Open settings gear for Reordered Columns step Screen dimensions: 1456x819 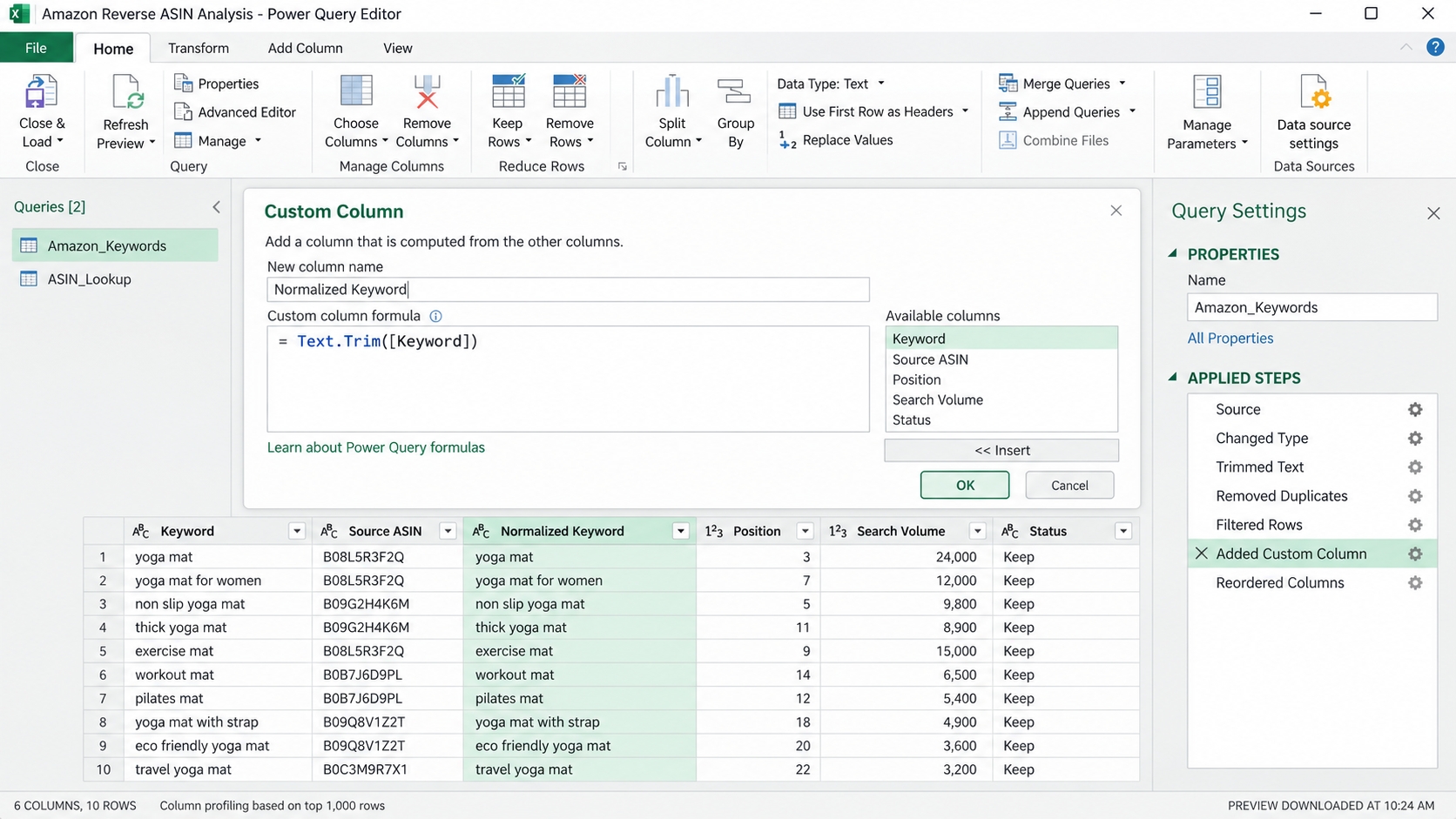(1415, 583)
